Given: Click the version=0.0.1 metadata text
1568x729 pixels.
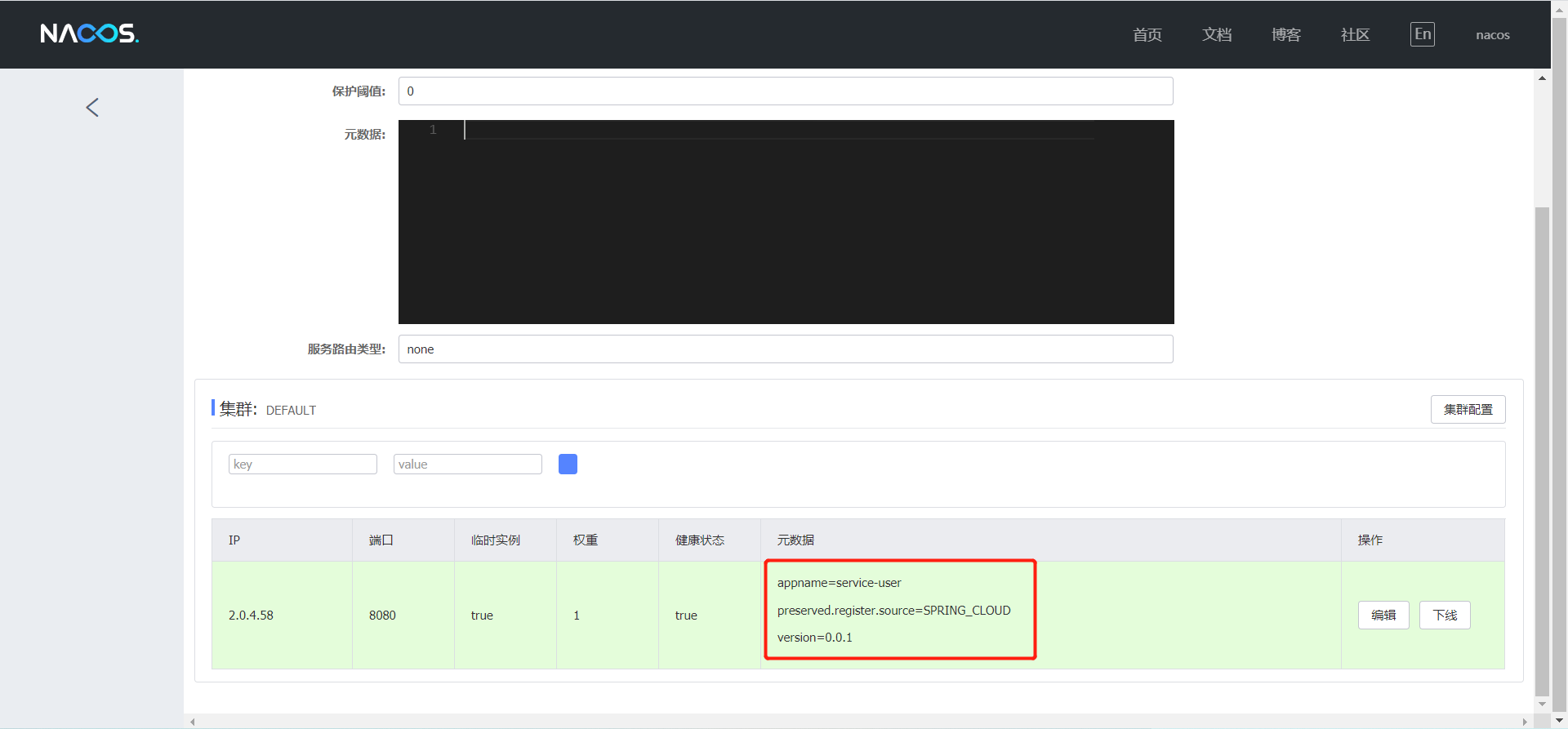Looking at the screenshot, I should (x=814, y=637).
